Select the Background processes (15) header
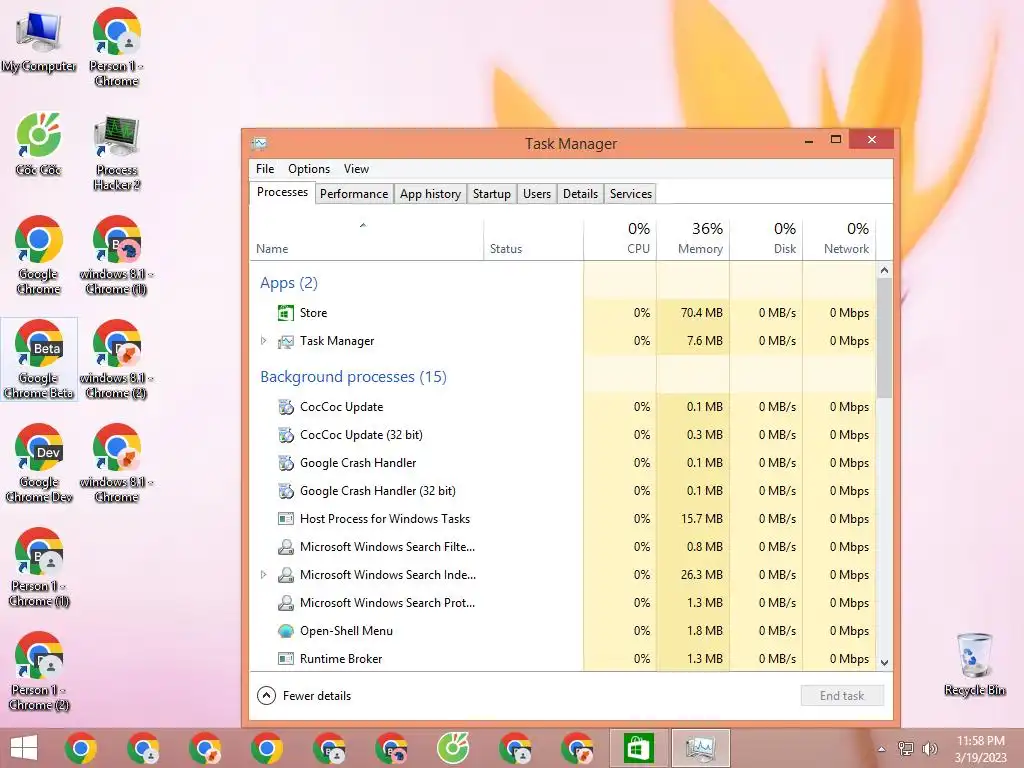The height and width of the screenshot is (768, 1024). point(353,377)
